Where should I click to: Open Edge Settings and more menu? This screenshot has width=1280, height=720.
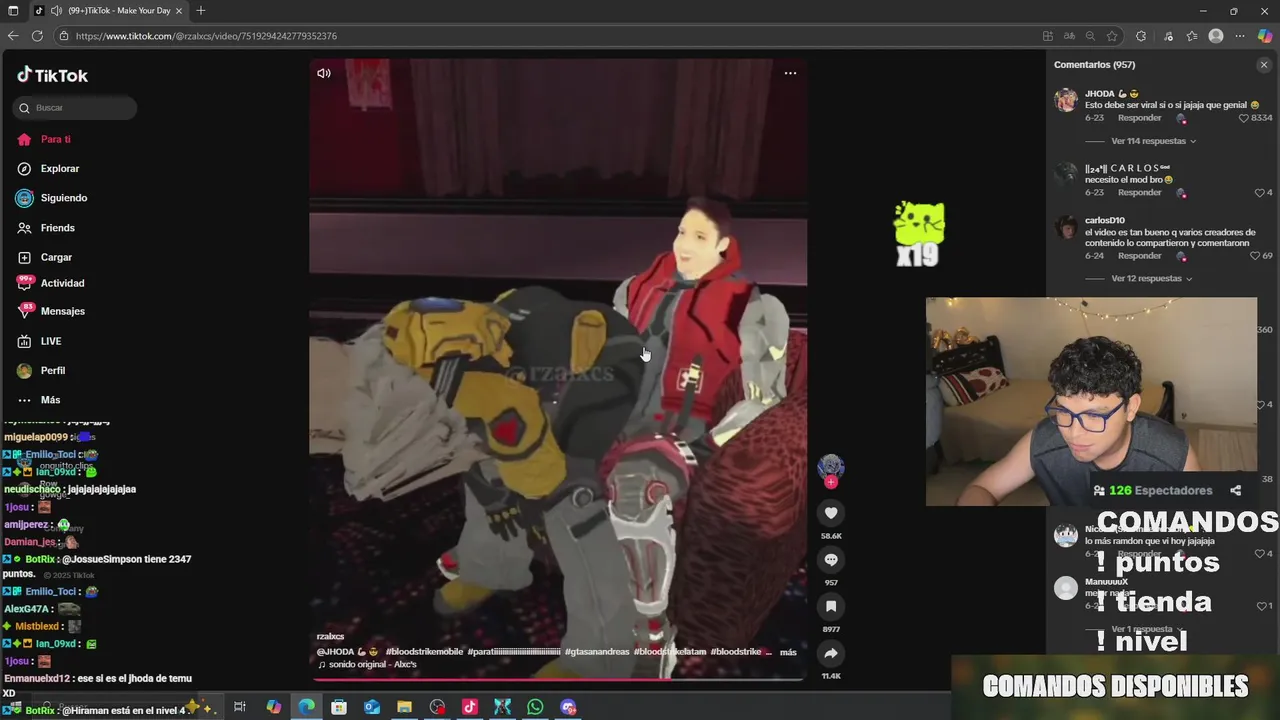(x=1240, y=36)
